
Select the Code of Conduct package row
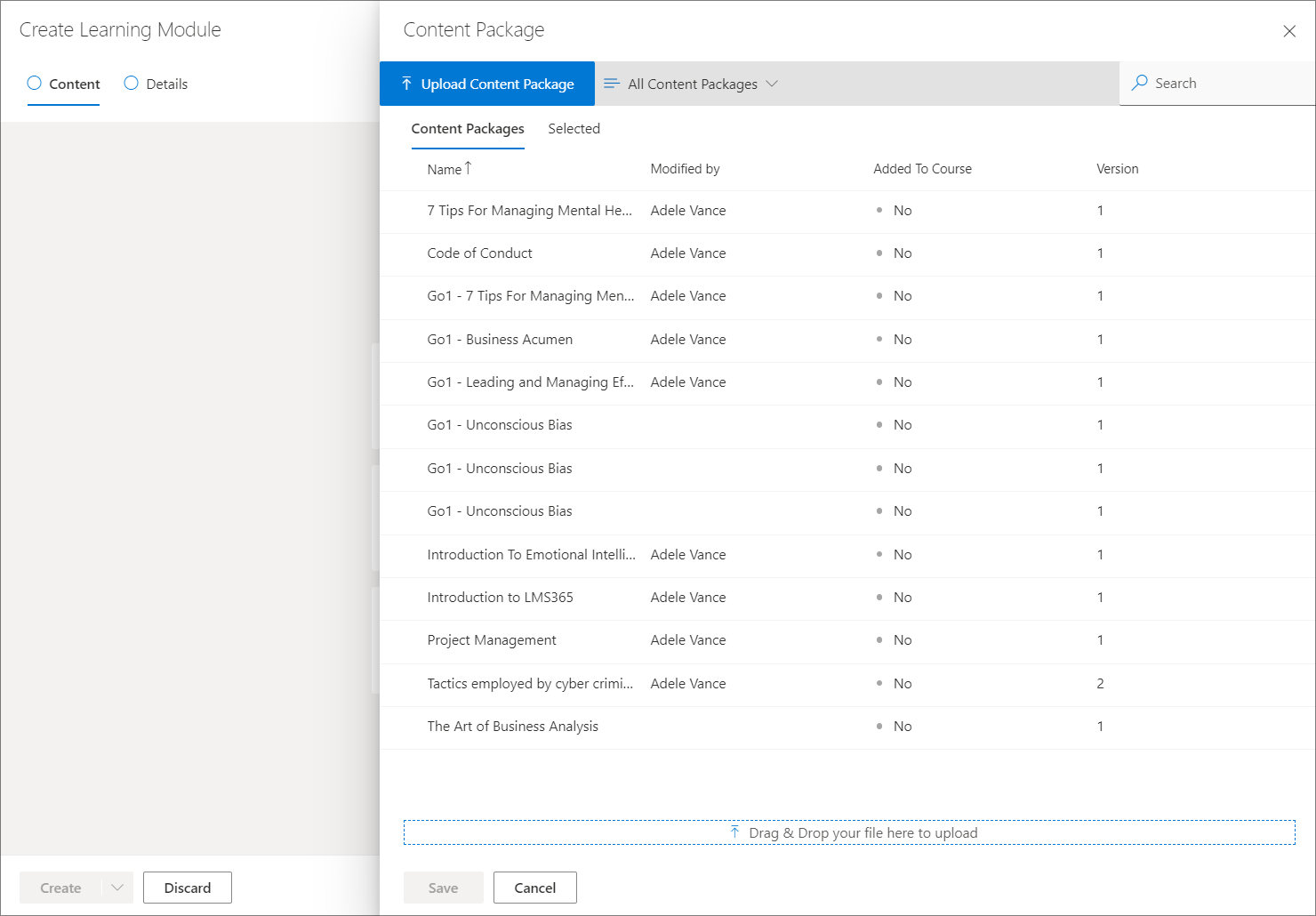click(479, 253)
